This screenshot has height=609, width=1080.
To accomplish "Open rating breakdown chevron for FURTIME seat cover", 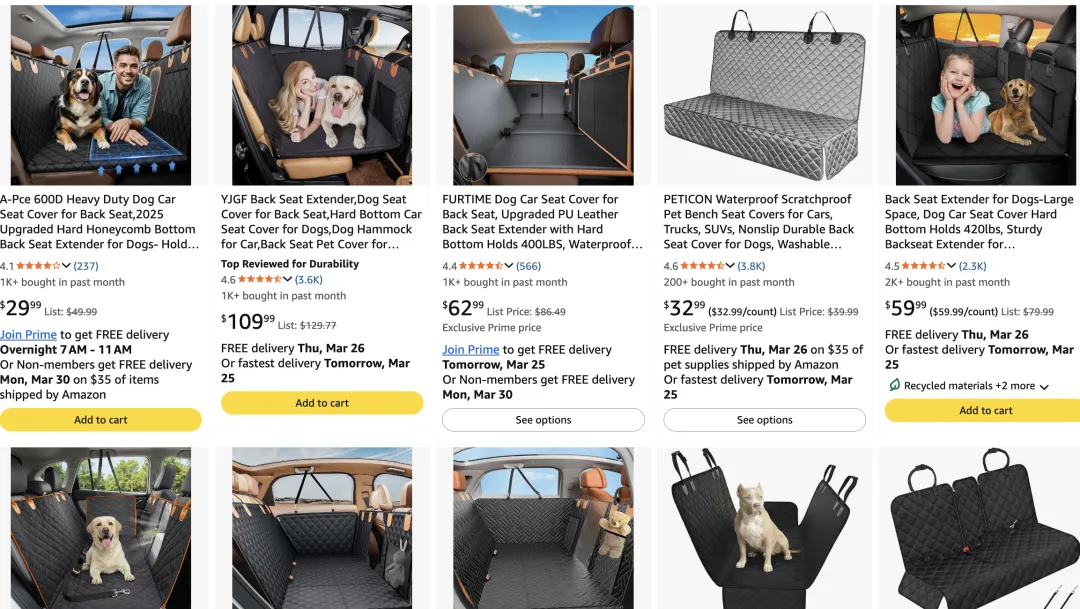I will [x=508, y=266].
